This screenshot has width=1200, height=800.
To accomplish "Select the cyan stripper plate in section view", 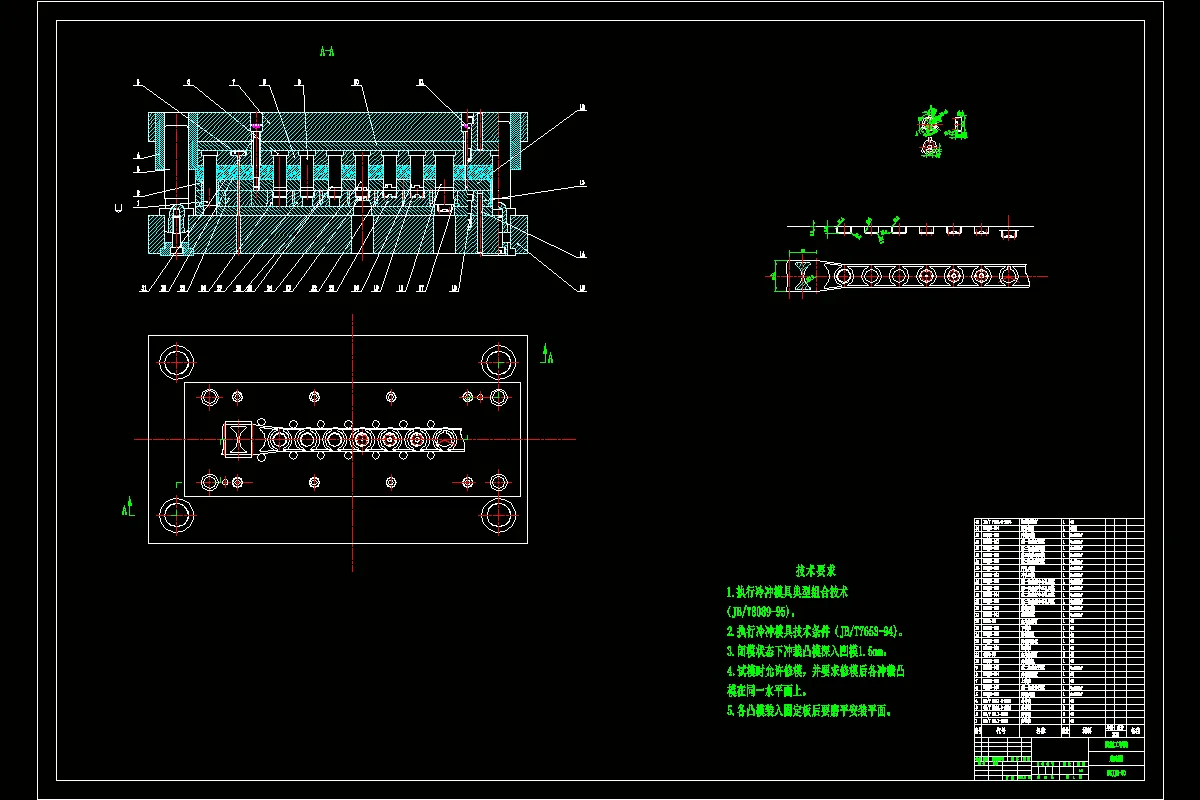I will [x=346, y=174].
